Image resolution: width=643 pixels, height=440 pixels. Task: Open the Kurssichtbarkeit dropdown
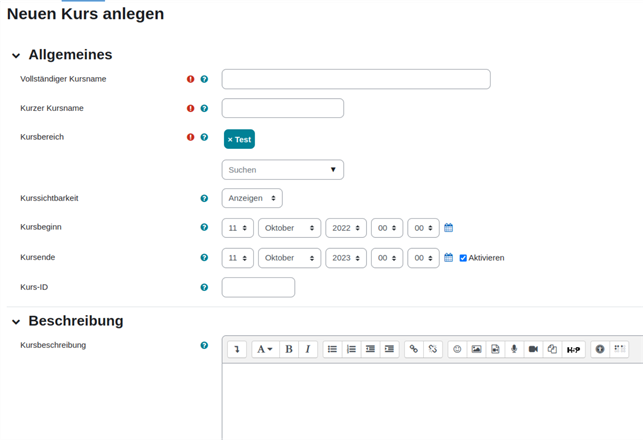(x=252, y=198)
